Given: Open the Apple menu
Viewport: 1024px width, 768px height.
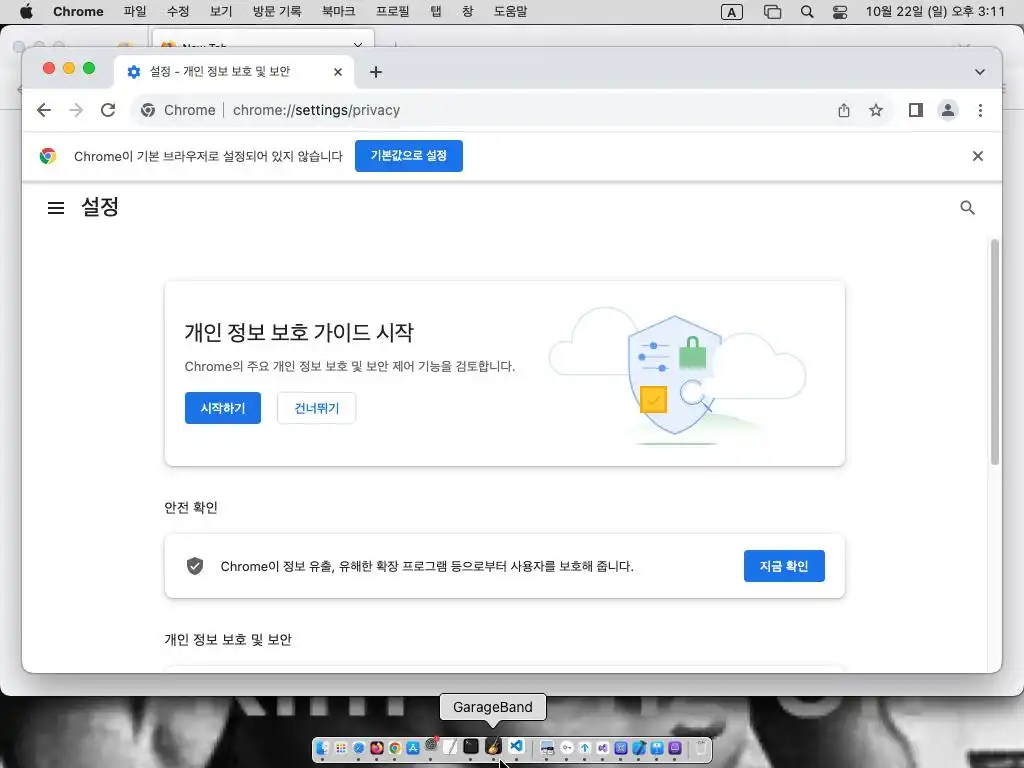Looking at the screenshot, I should pyautogui.click(x=26, y=12).
